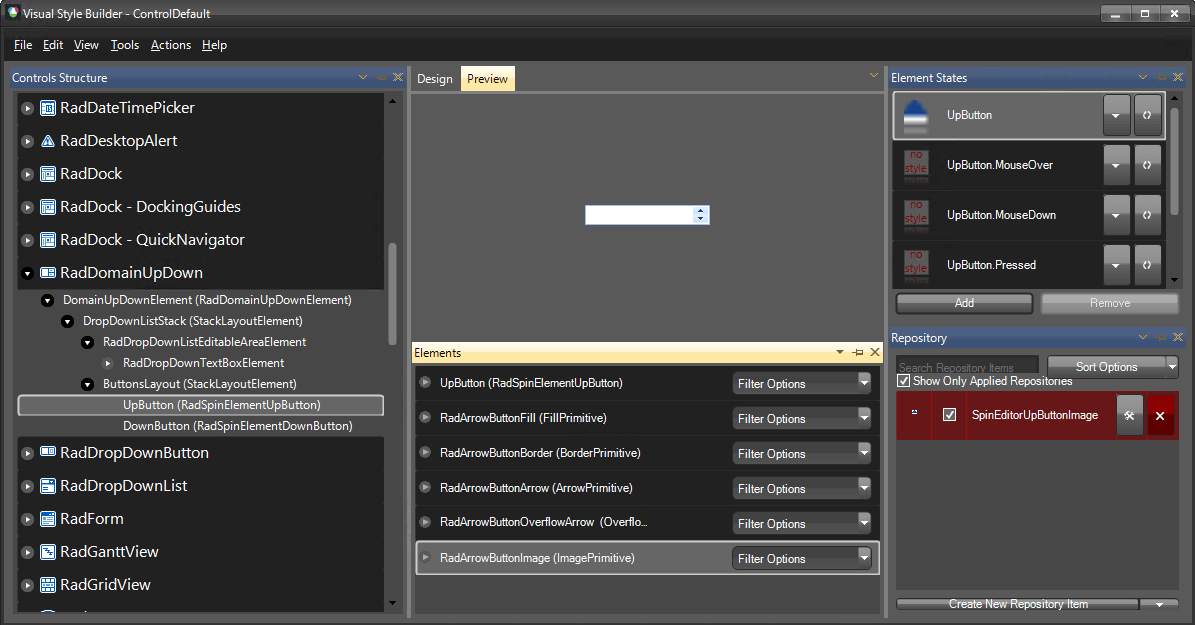This screenshot has width=1195, height=625.
Task: Open repository item settings with the wrench icon
Action: pos(1129,415)
